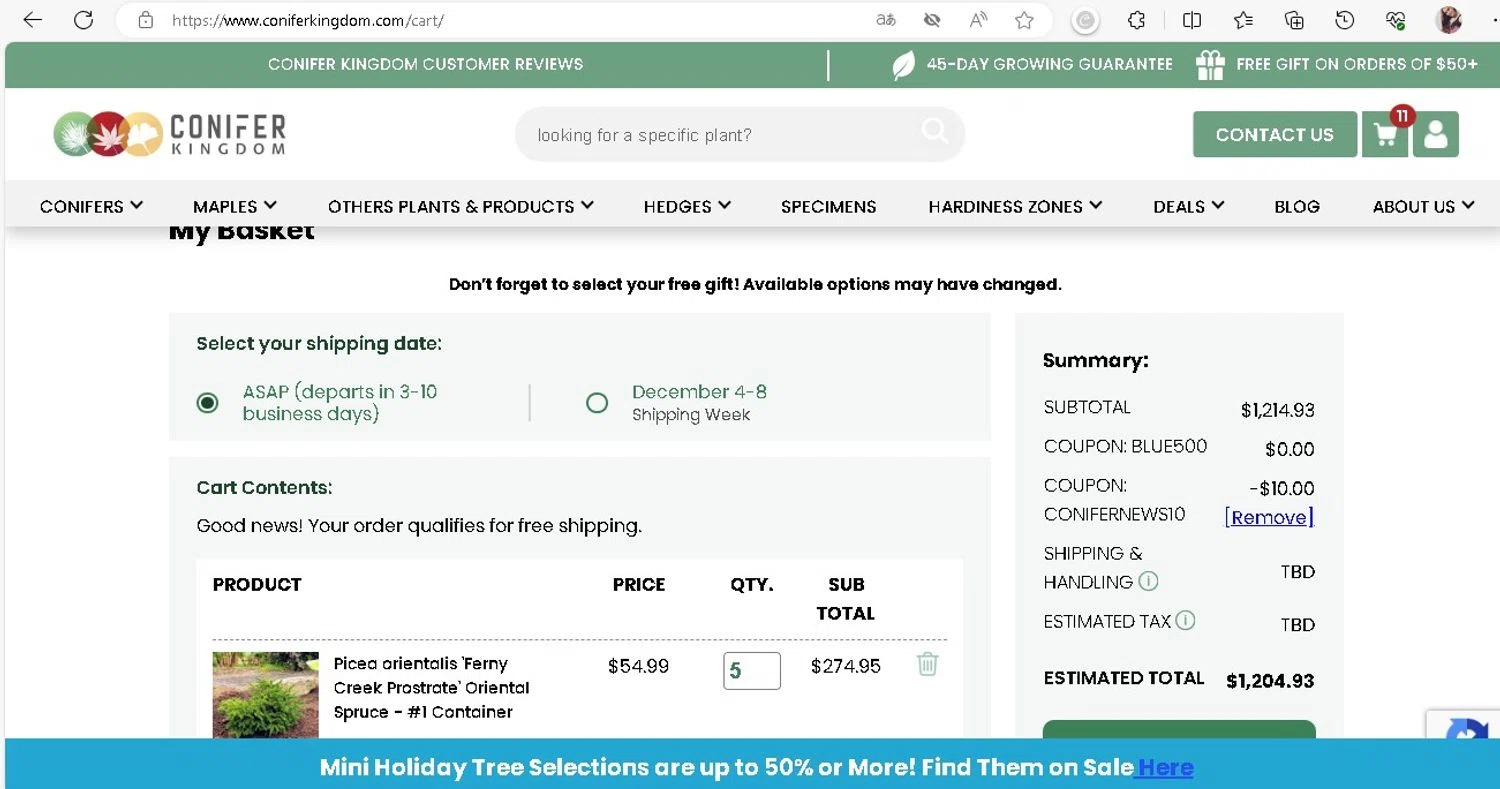This screenshot has width=1500, height=789.
Task: Remove the CONIFERNEWS10 coupon
Action: (1268, 517)
